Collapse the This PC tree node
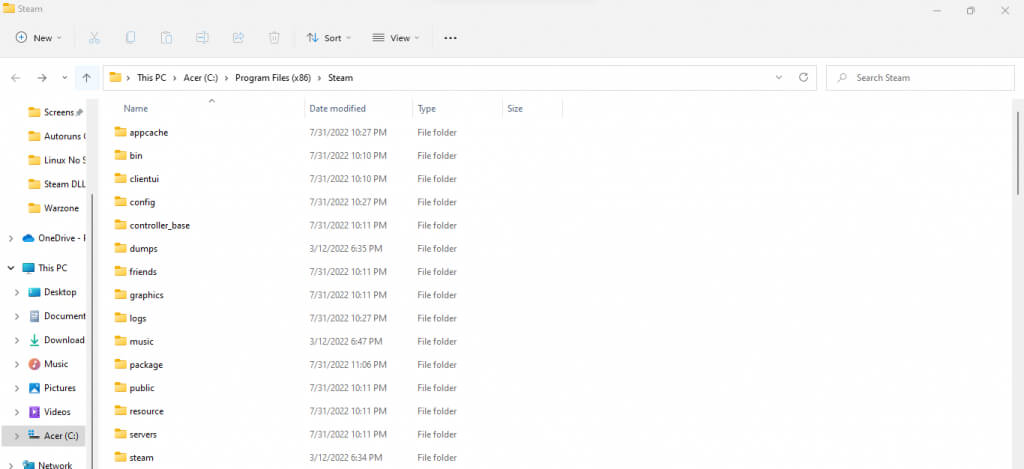 click(10, 268)
